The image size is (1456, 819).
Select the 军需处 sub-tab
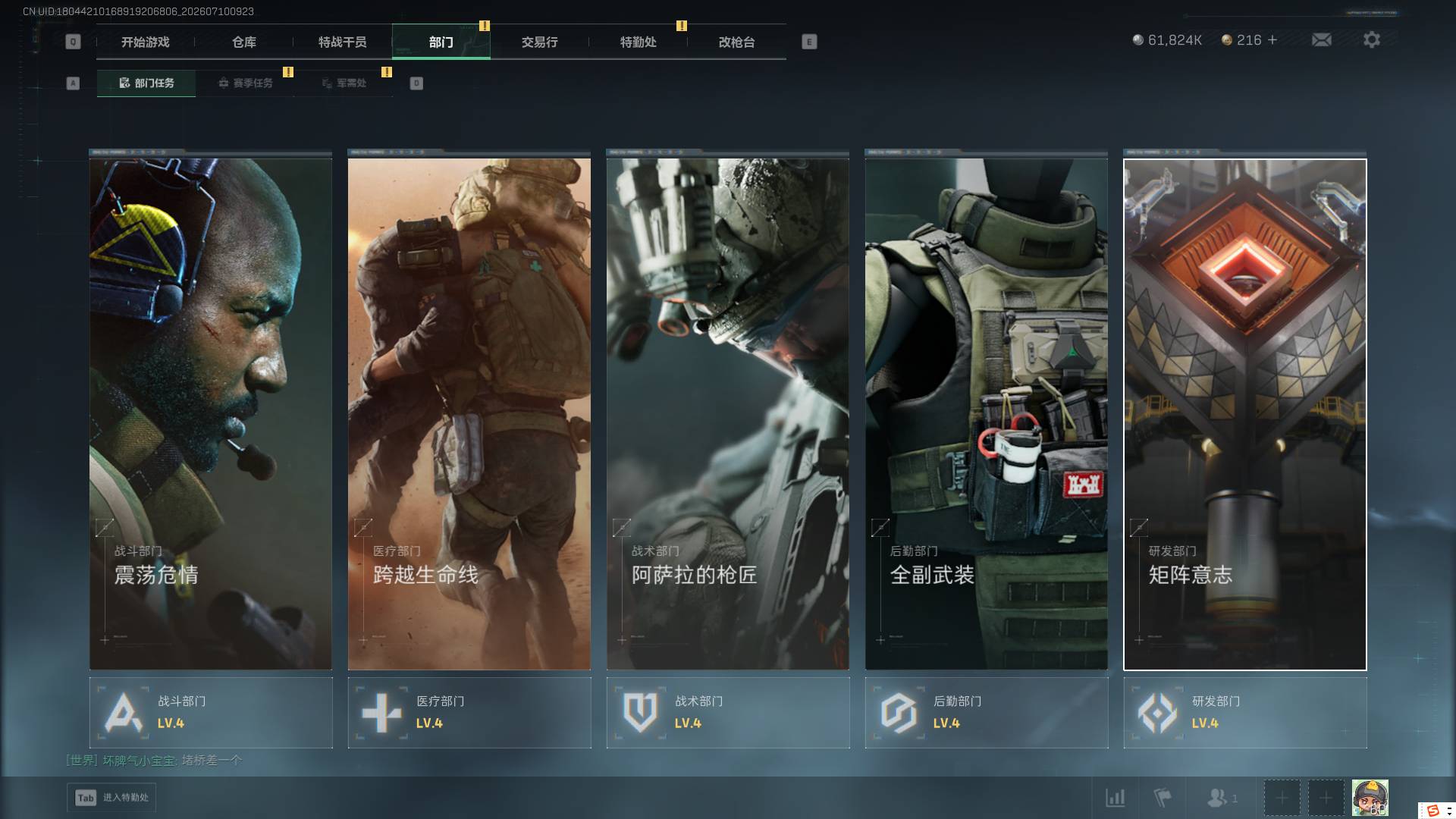(x=344, y=83)
